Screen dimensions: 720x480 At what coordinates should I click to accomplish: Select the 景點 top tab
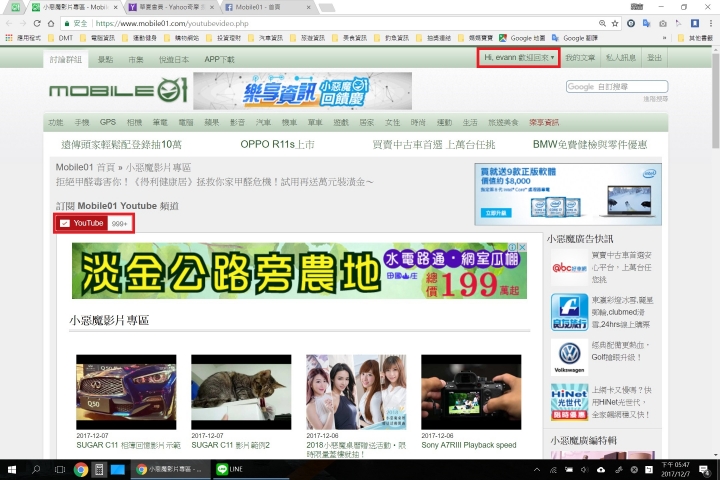pos(105,59)
